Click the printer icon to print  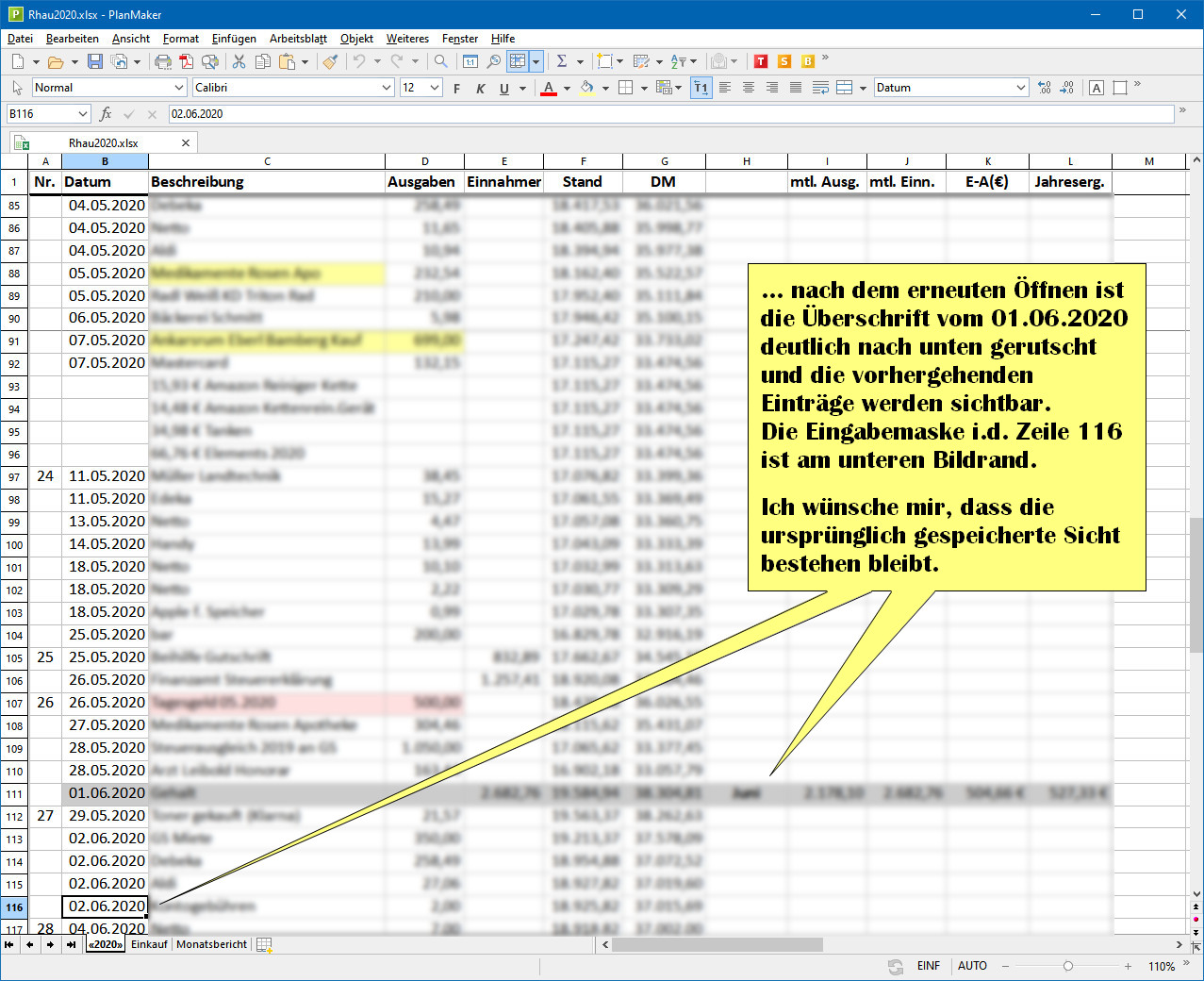pyautogui.click(x=163, y=61)
